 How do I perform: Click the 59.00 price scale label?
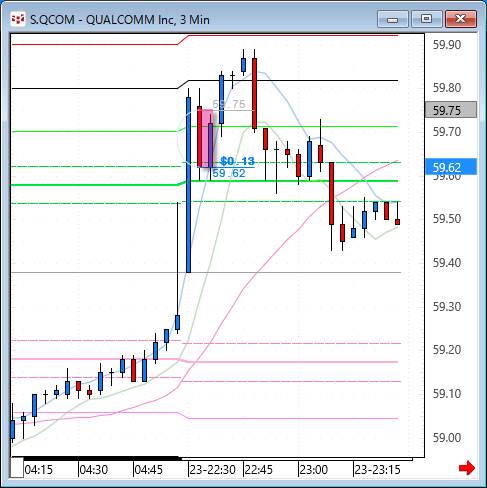click(447, 438)
